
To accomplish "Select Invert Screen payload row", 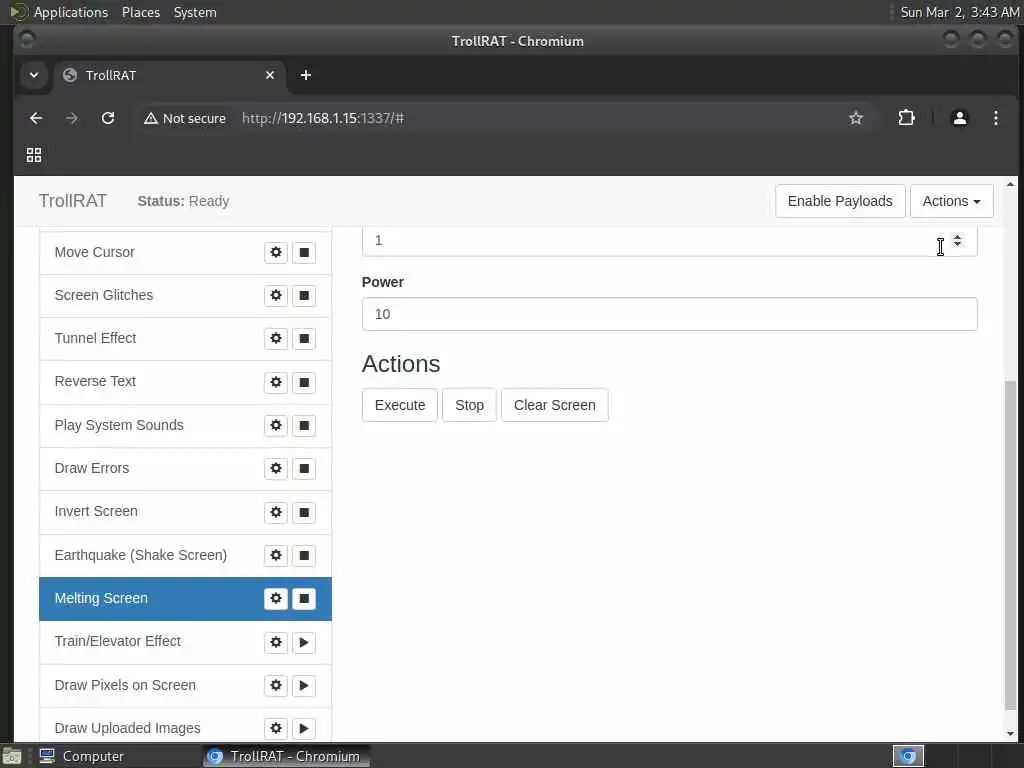I will [185, 512].
